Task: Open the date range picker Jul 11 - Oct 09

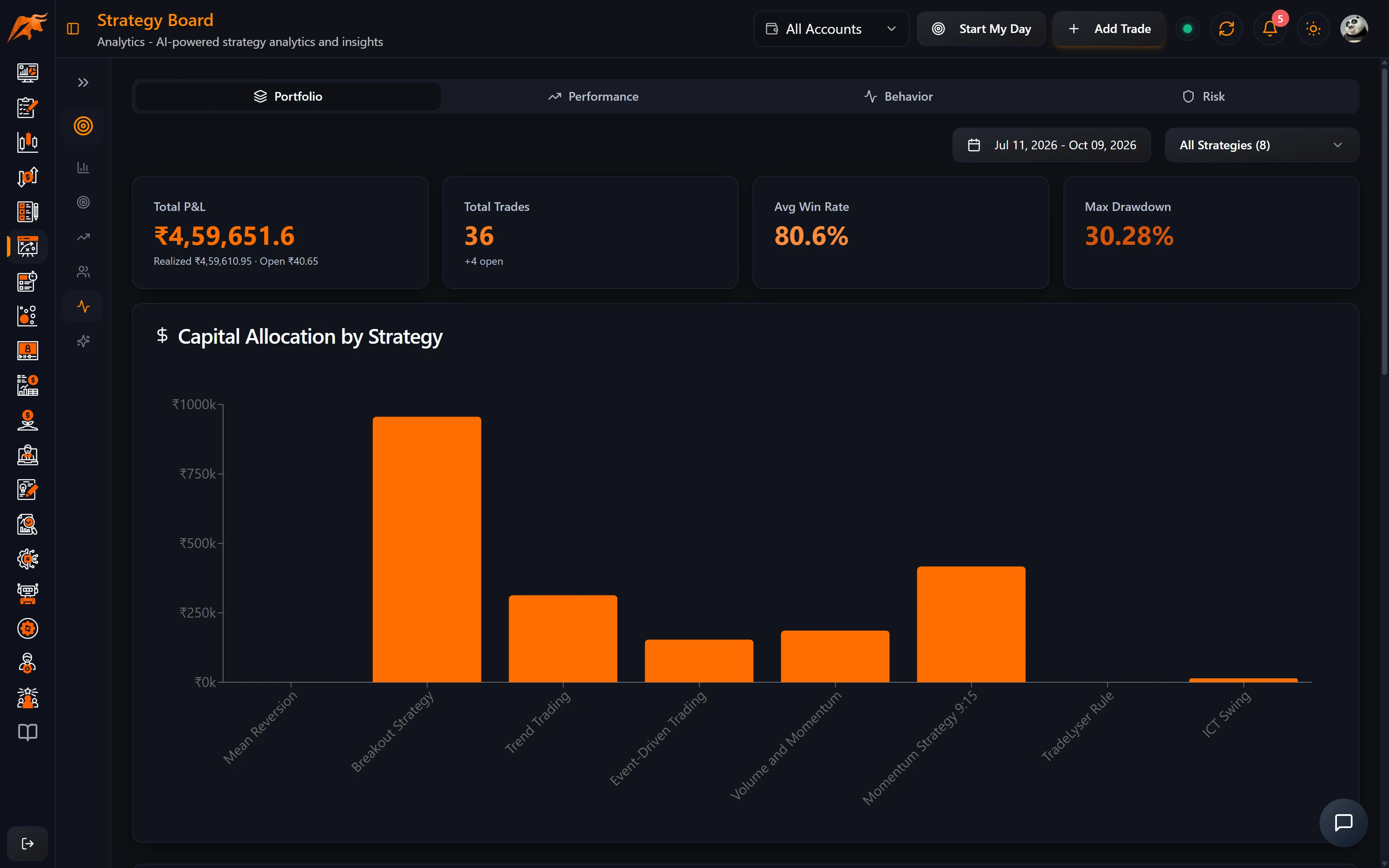Action: (x=1051, y=145)
